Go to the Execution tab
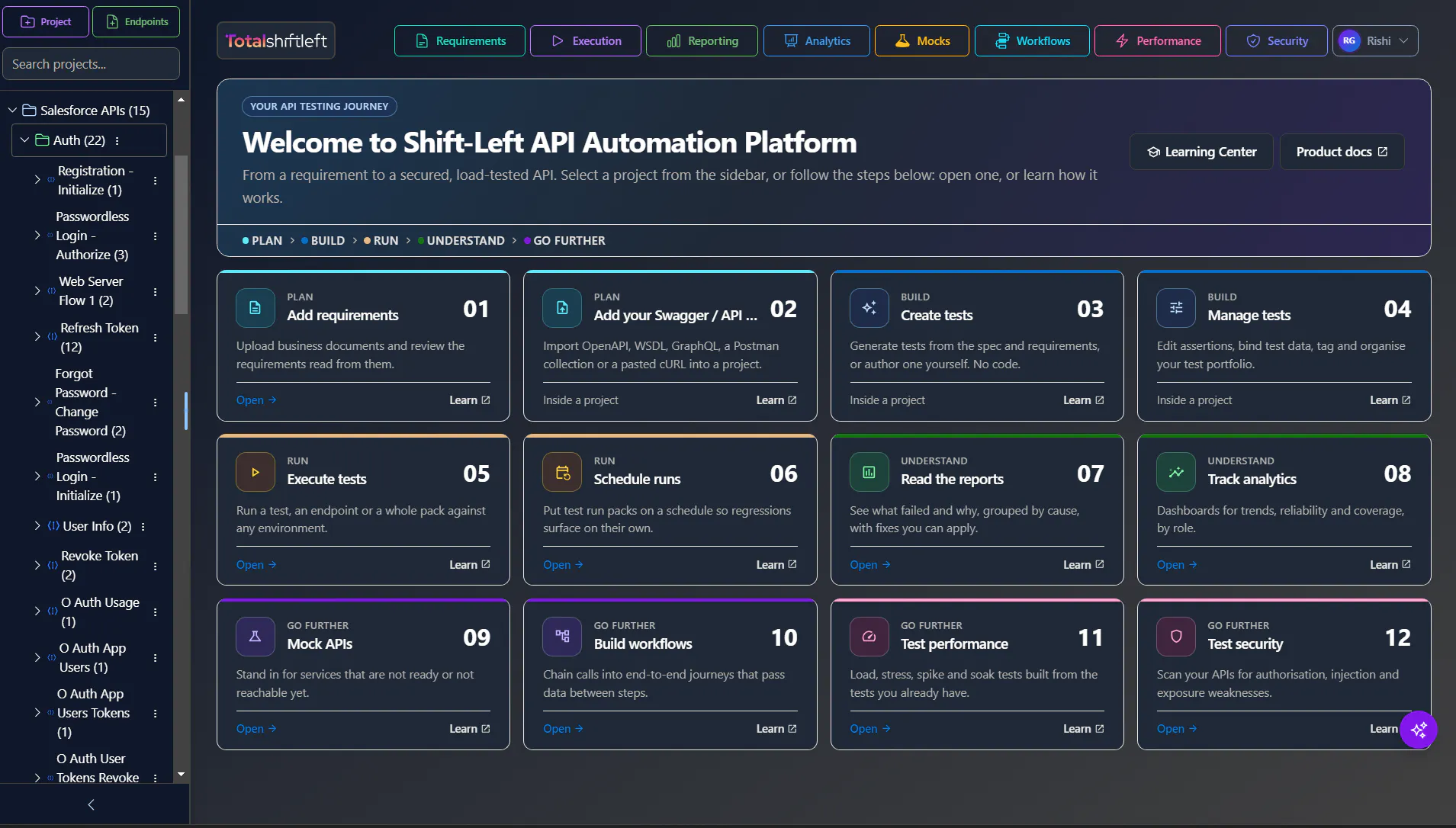The image size is (1456, 828). [x=586, y=41]
